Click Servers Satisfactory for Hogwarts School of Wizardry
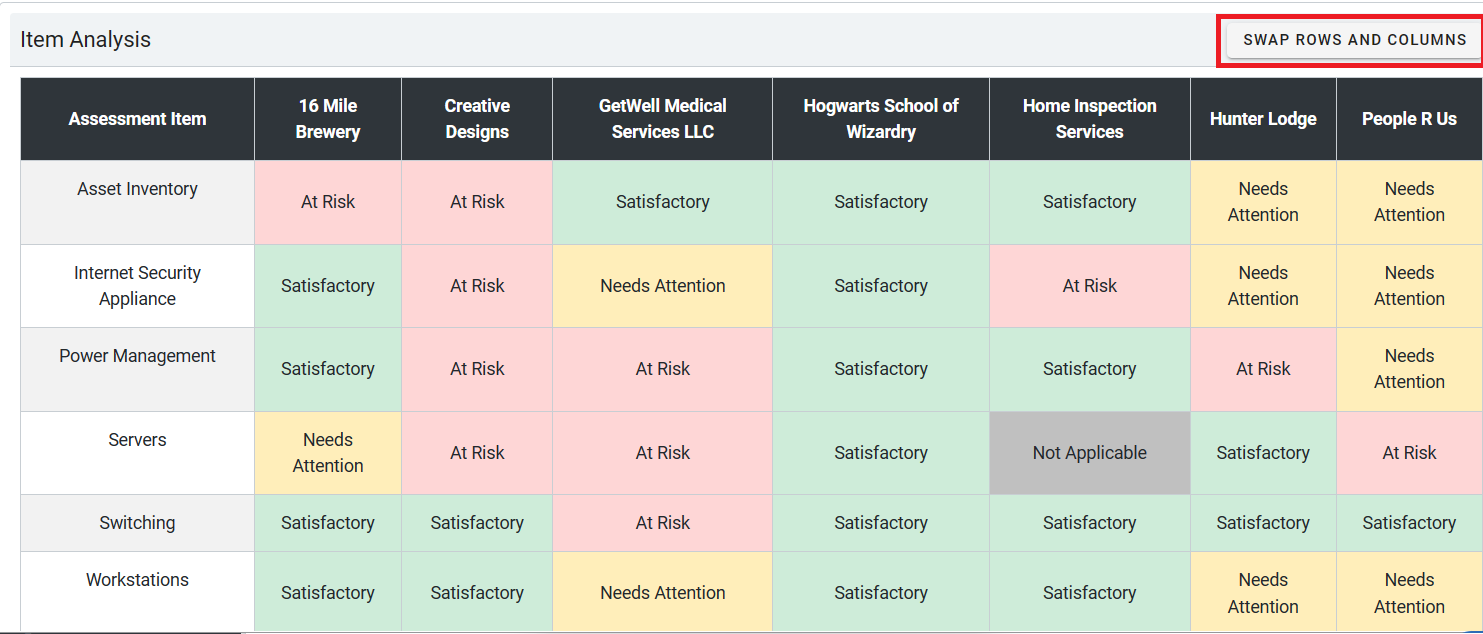 tap(881, 453)
